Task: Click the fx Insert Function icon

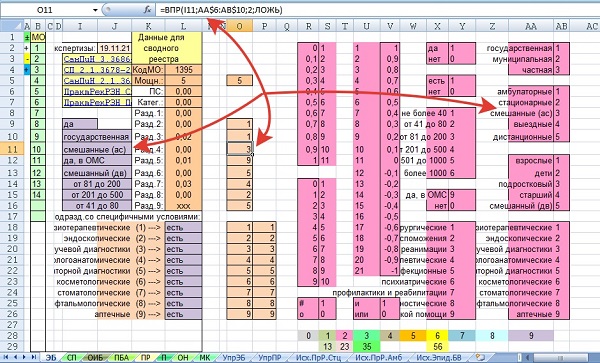Action: (x=147, y=10)
